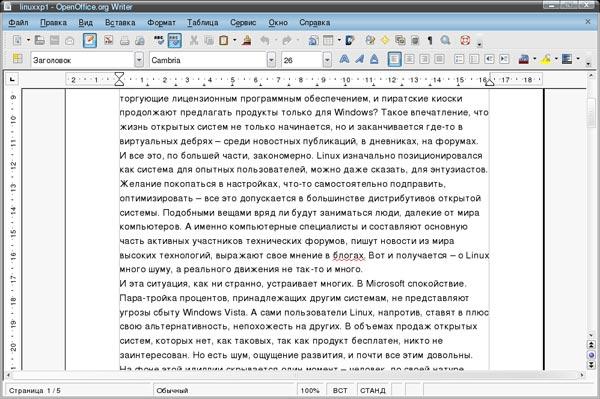
Task: Open the Справка menu
Action: (x=315, y=23)
